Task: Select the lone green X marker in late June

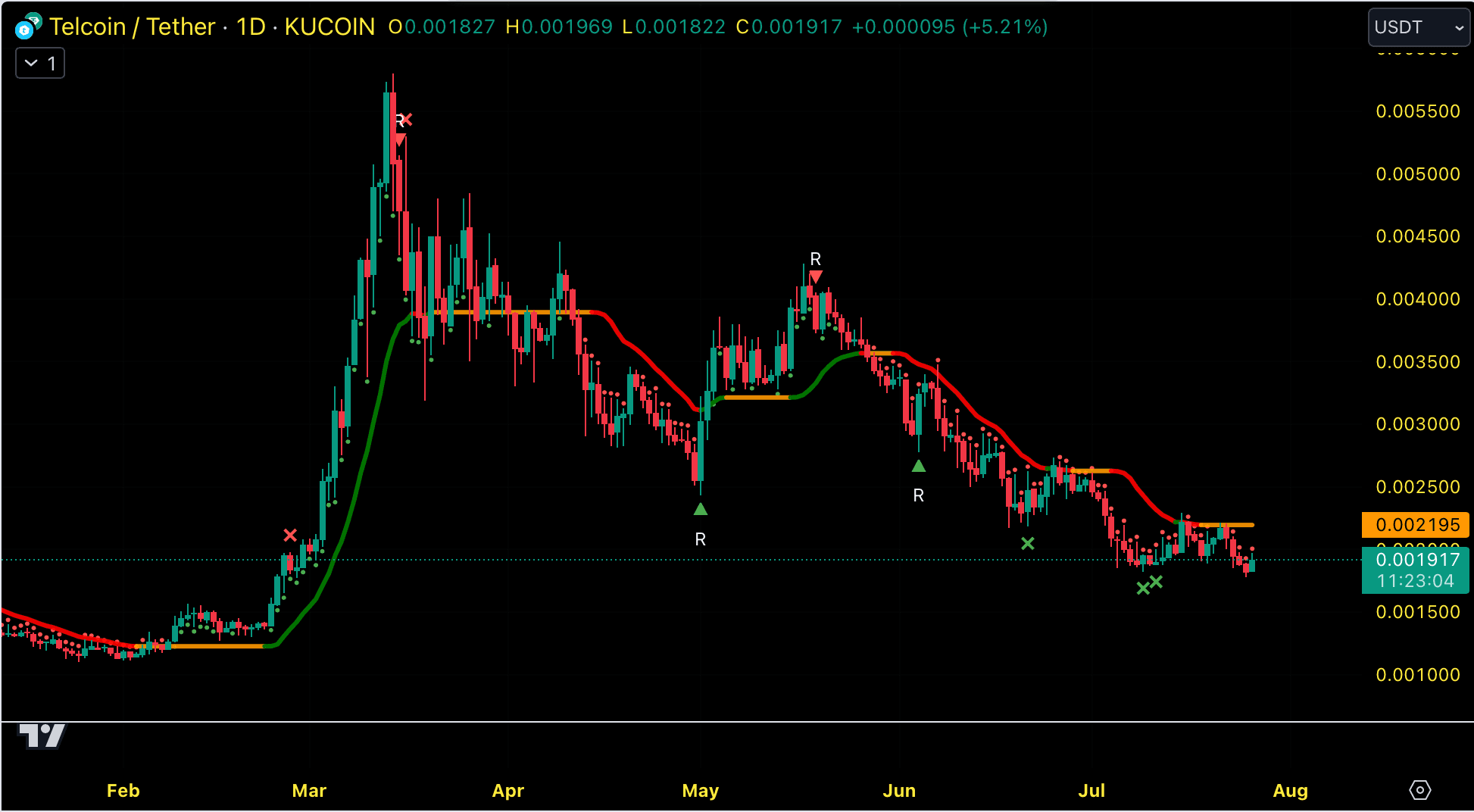Action: (1028, 544)
